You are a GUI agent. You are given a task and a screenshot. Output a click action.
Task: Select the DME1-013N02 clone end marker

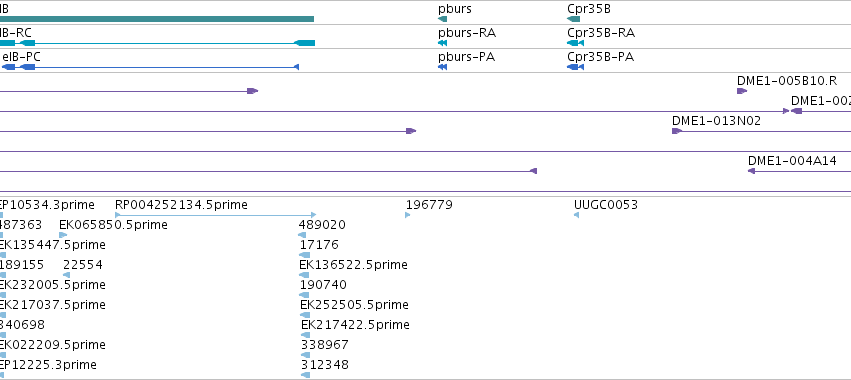677,131
